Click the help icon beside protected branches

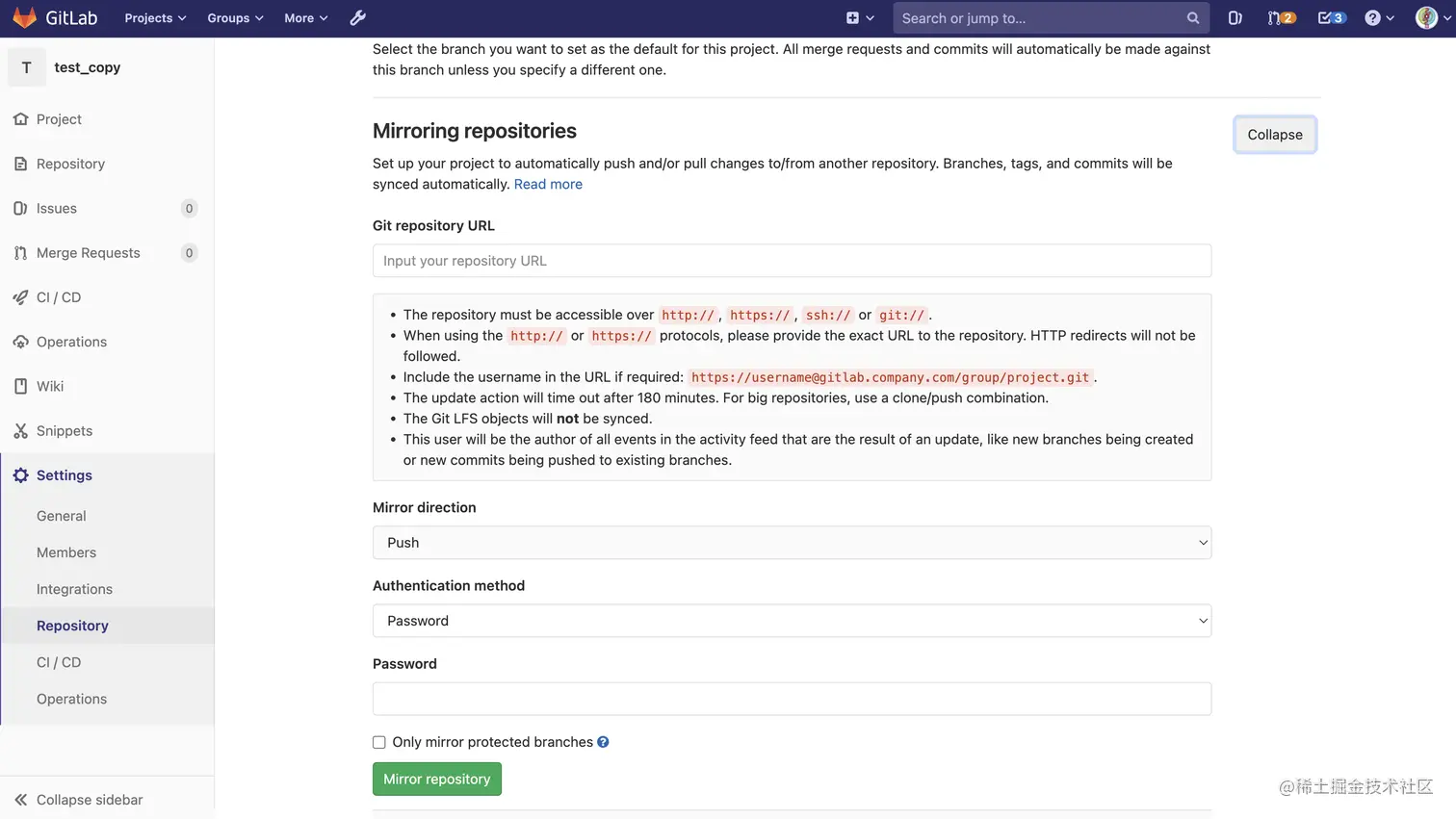pyautogui.click(x=603, y=742)
